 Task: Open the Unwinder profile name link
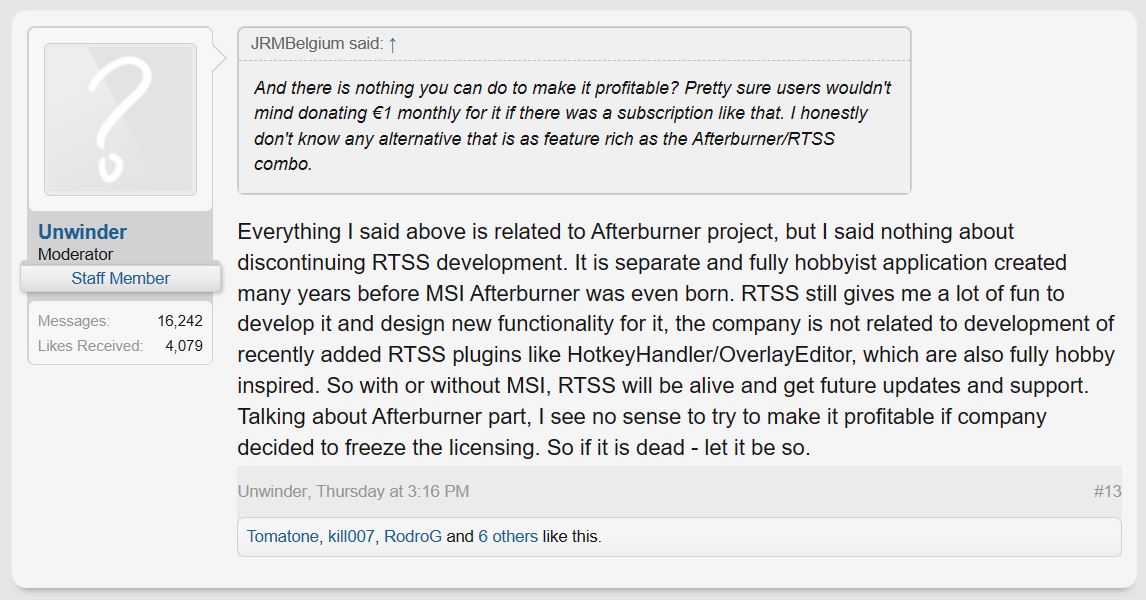(x=83, y=232)
